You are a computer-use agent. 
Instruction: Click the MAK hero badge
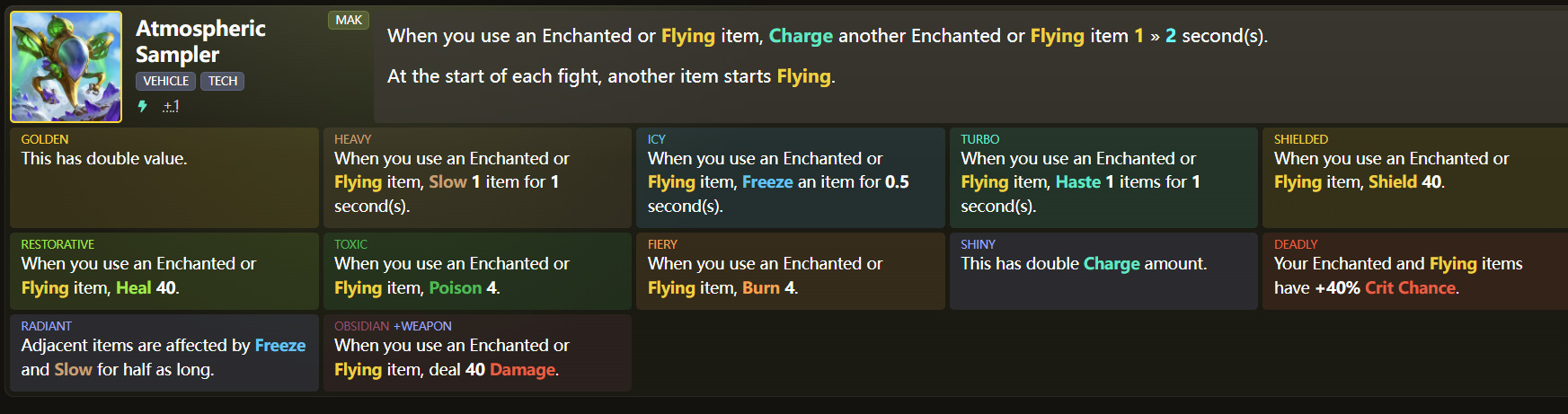coord(349,20)
